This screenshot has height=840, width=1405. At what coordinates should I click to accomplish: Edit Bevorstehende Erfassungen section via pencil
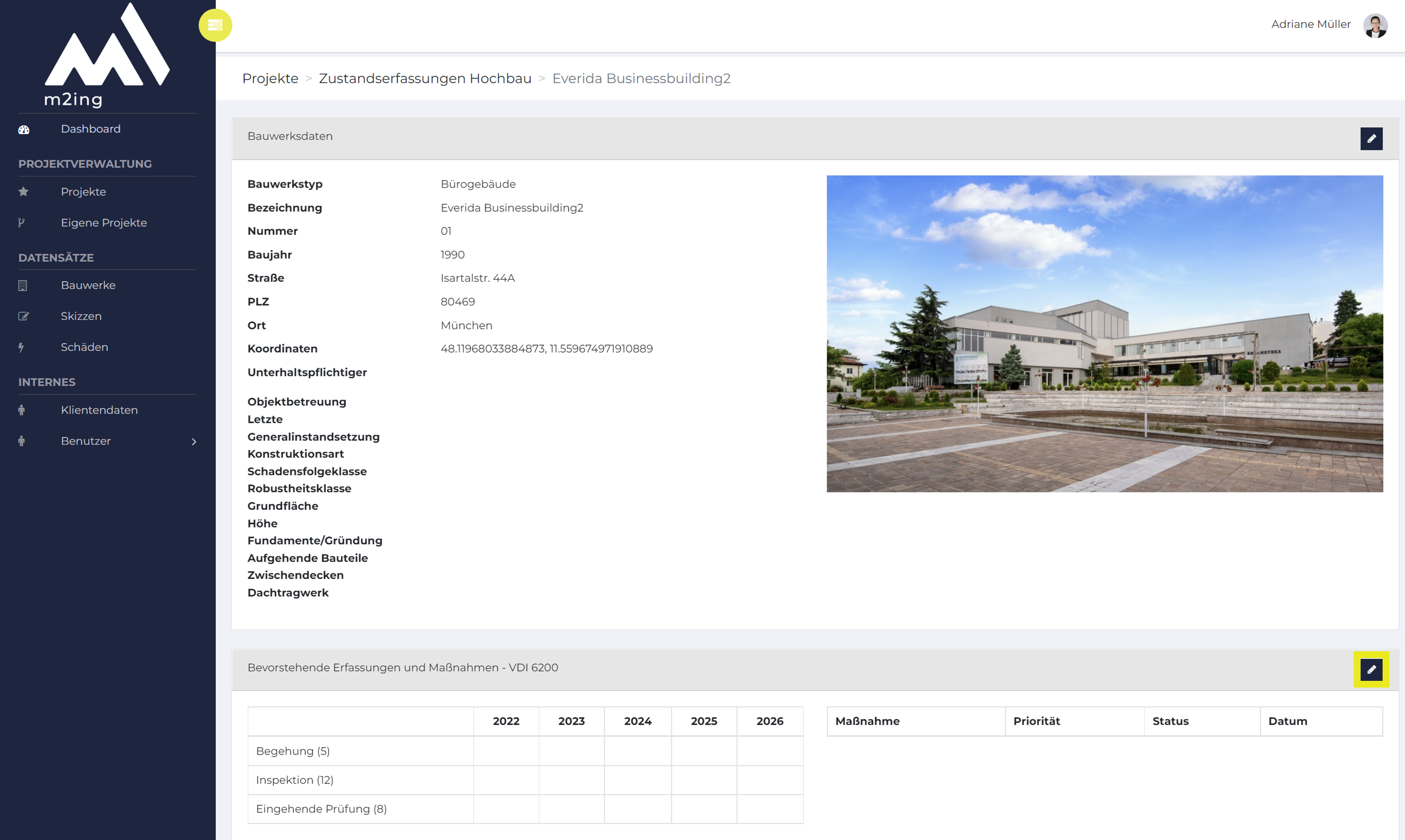[x=1371, y=670]
